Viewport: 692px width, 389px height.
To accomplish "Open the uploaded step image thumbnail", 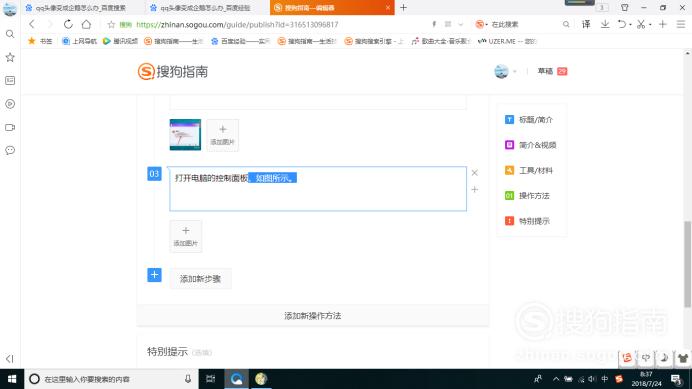I will 185,135.
